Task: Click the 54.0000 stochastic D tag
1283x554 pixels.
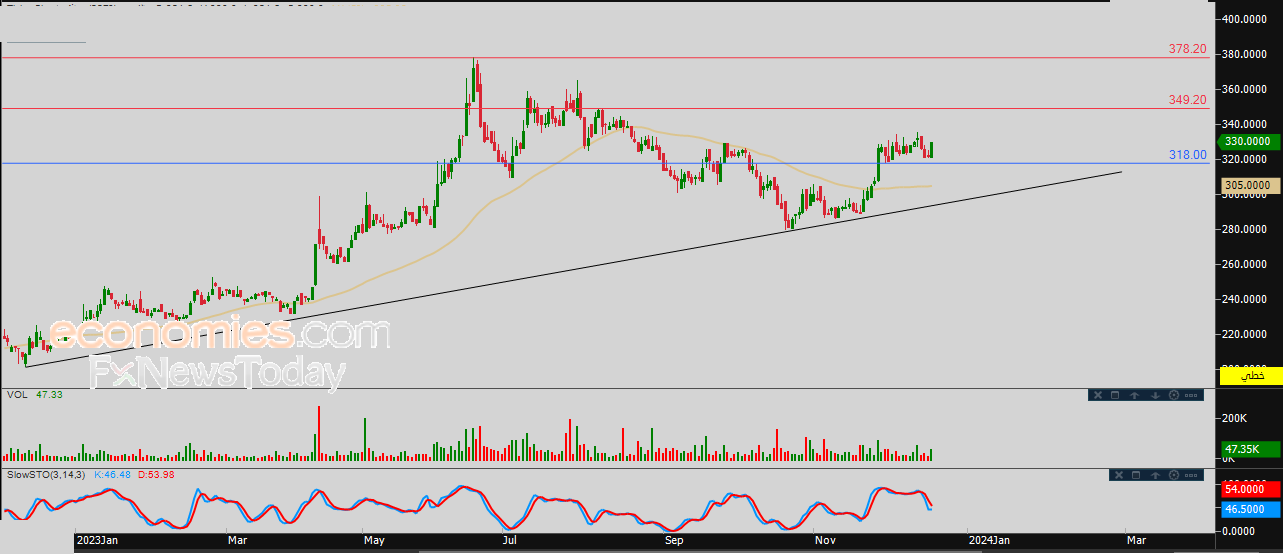Action: tap(1250, 489)
